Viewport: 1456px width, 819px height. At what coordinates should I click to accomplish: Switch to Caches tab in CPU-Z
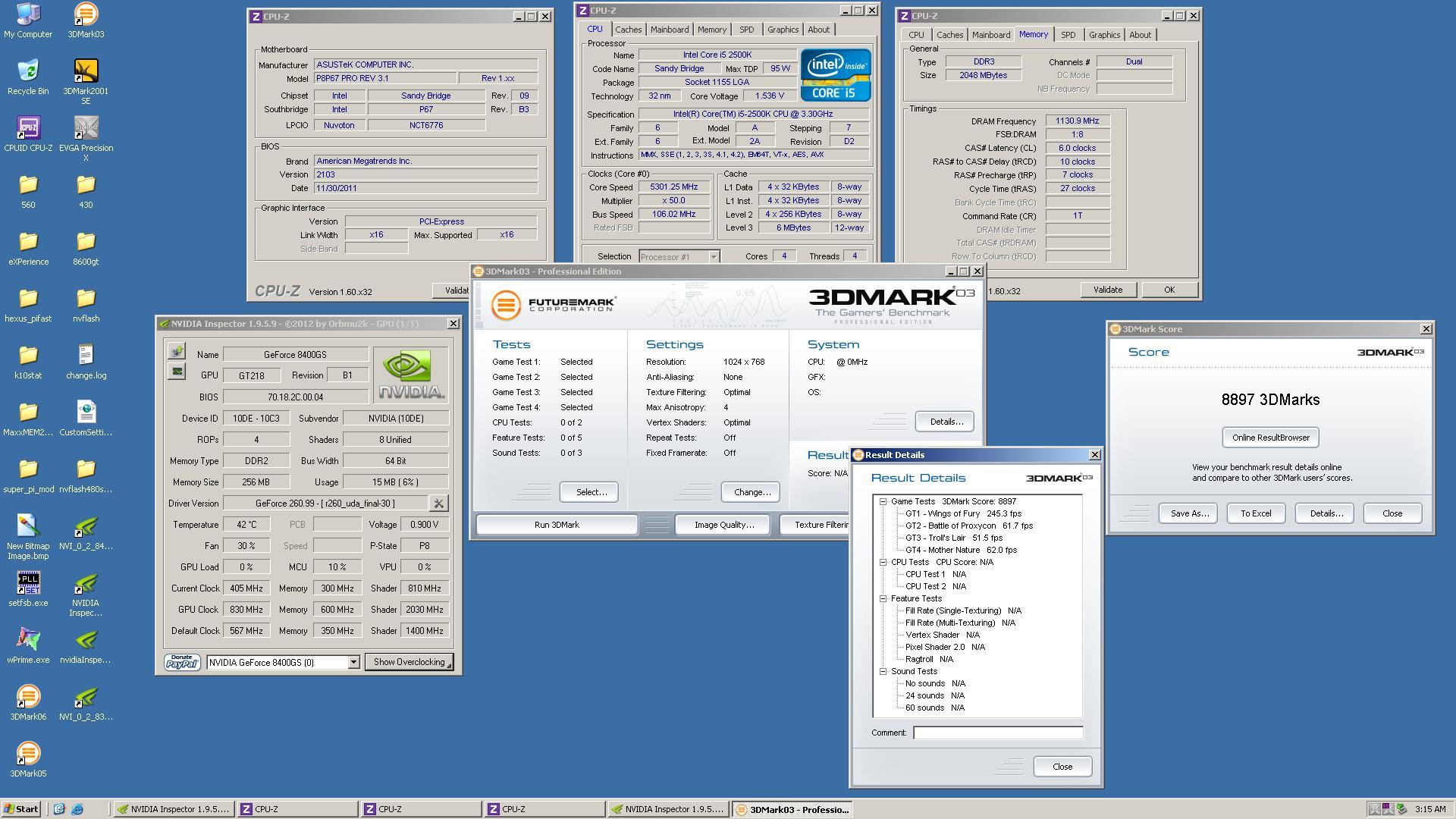tap(628, 30)
